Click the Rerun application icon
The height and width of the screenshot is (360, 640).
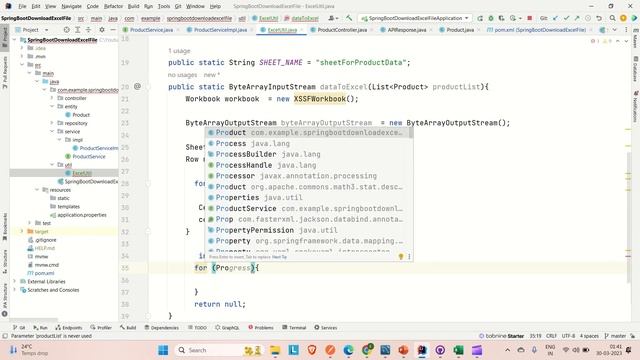click(480, 18)
